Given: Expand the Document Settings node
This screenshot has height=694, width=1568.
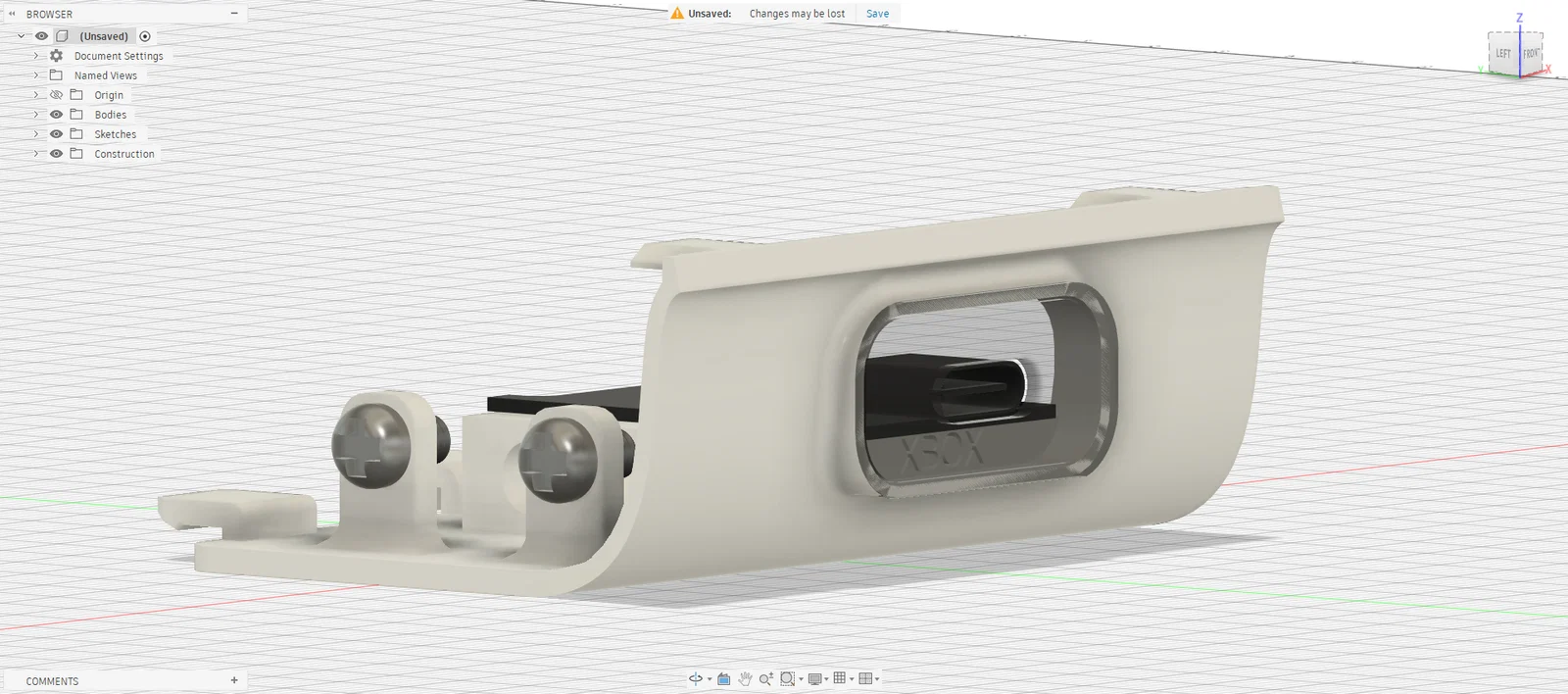Looking at the screenshot, I should coord(36,56).
